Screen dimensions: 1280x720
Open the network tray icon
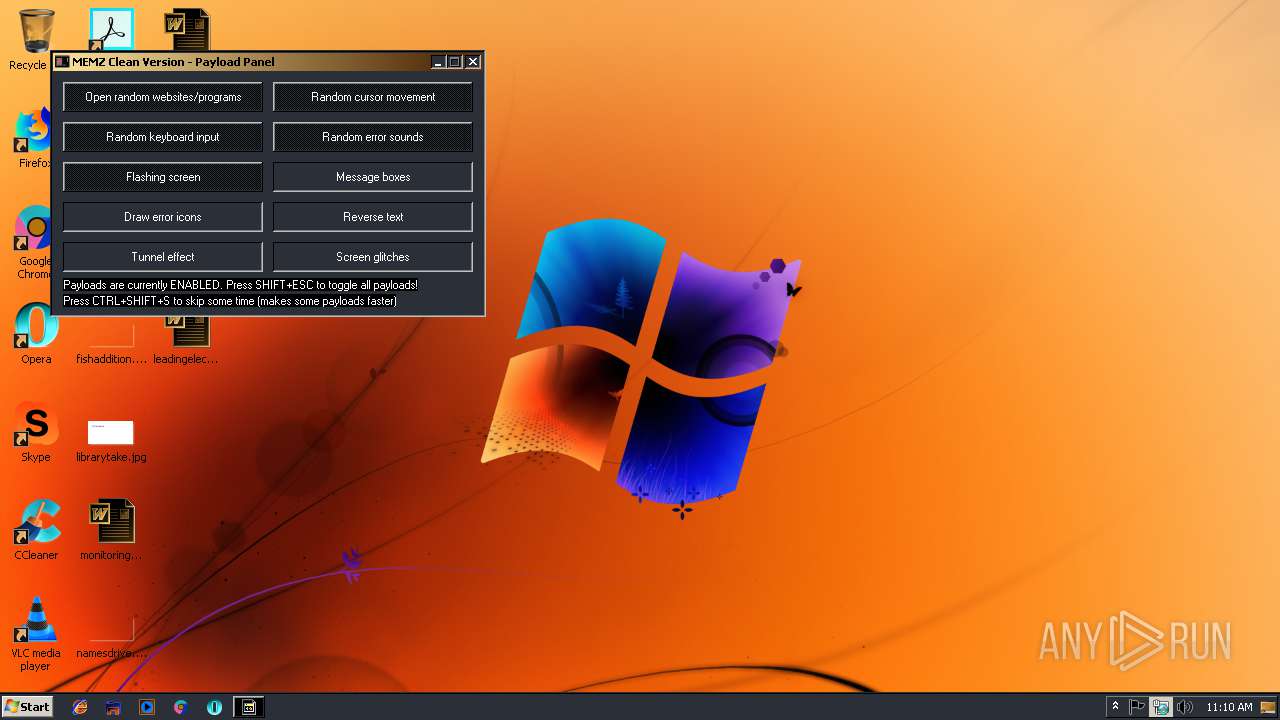(1160, 707)
